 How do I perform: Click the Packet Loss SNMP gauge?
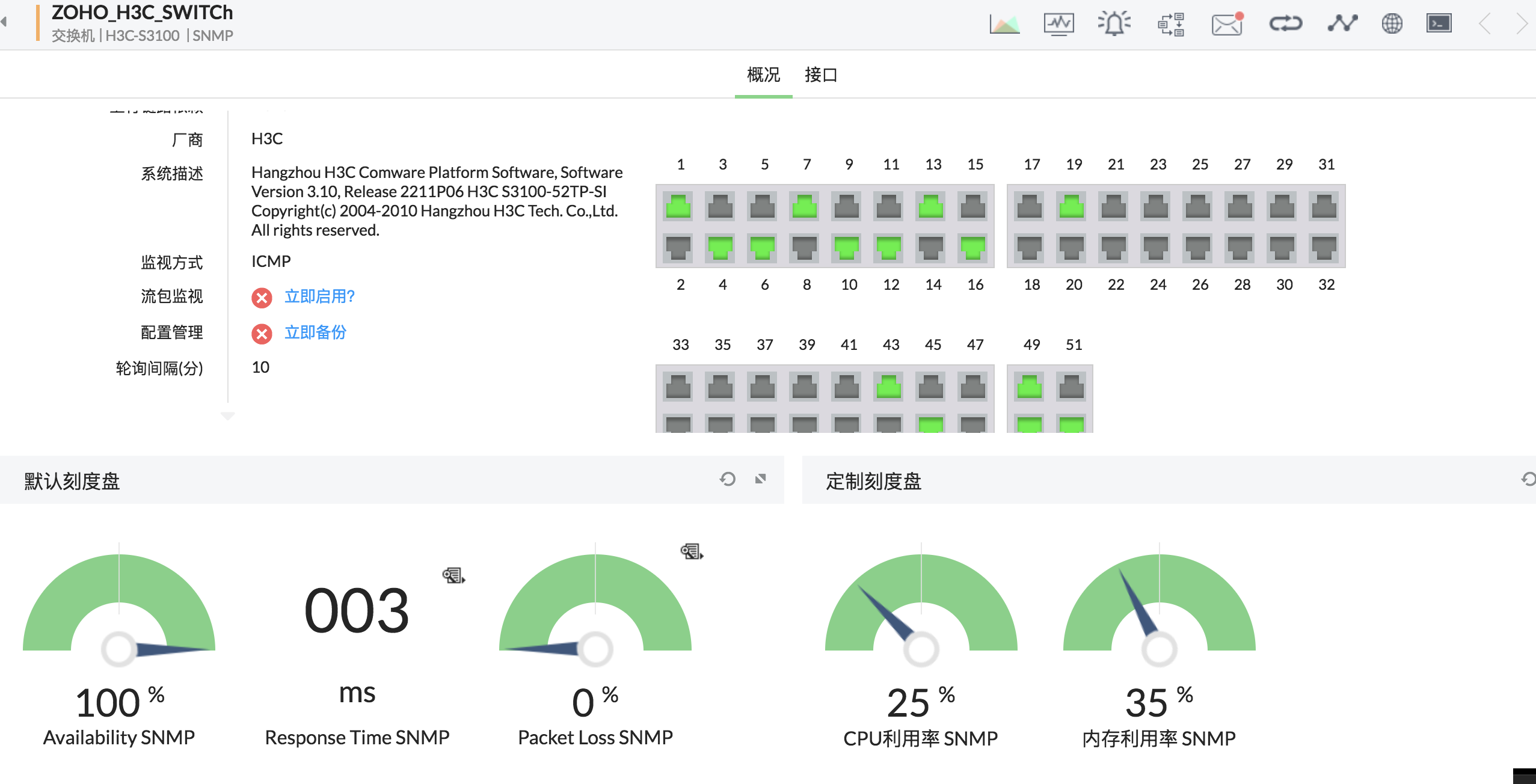pos(595,604)
